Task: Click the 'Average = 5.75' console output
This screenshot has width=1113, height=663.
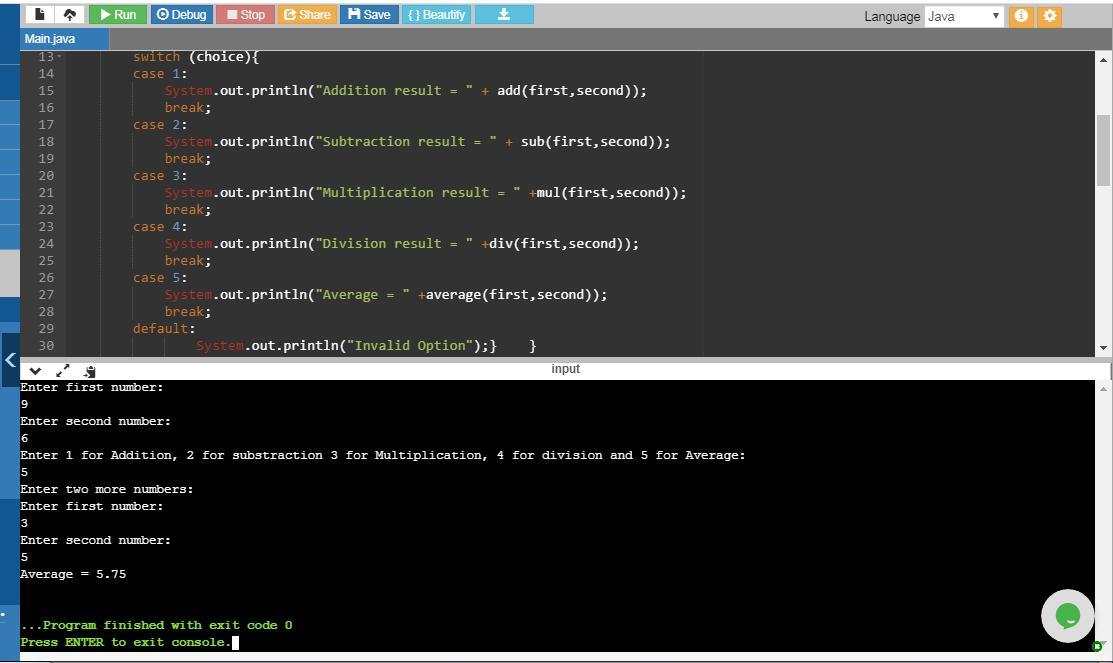Action: pos(73,574)
